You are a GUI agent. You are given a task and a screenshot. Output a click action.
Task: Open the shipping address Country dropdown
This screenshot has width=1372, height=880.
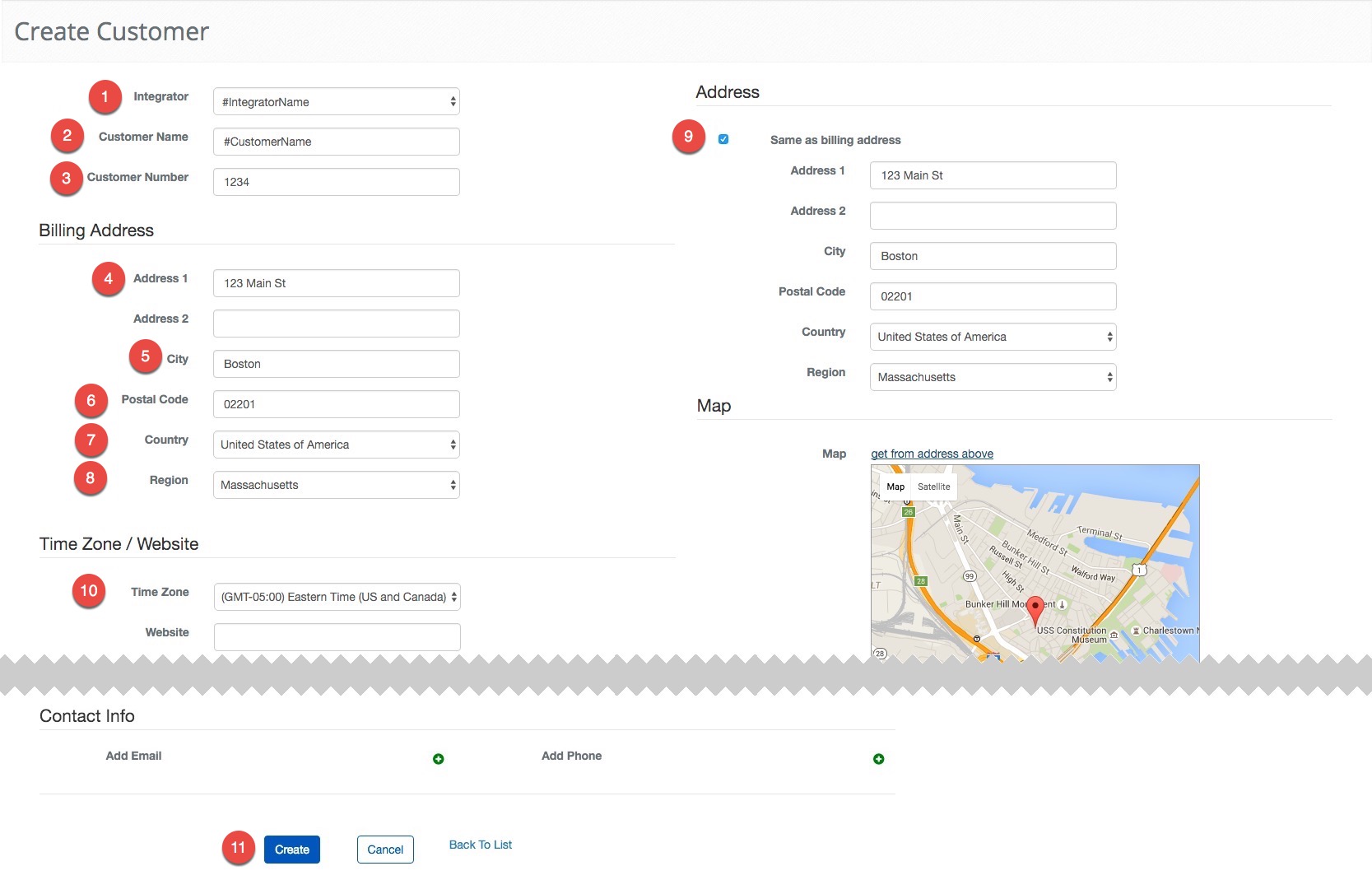click(992, 336)
